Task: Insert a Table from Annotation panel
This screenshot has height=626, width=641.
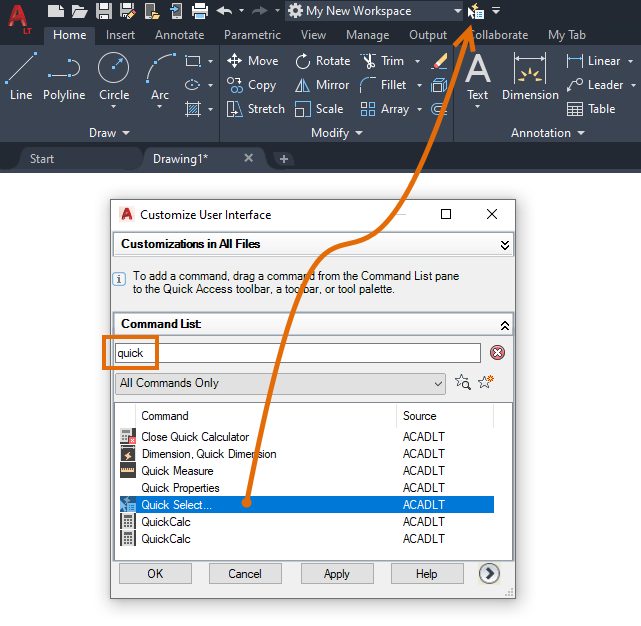Action: pos(591,109)
